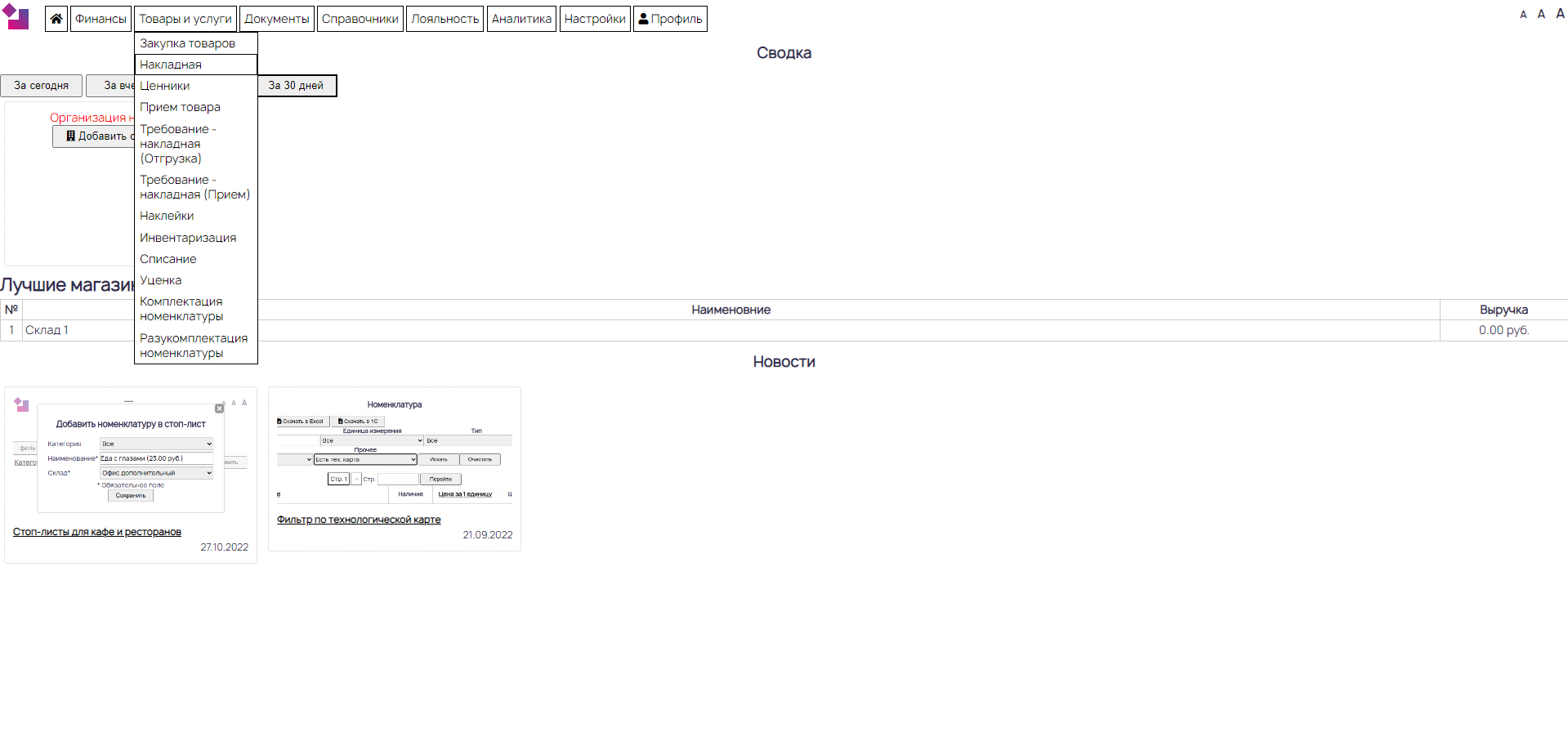Screen dimensions: 1568x741
Task: Open the Аналитика menu
Action: click(x=521, y=19)
